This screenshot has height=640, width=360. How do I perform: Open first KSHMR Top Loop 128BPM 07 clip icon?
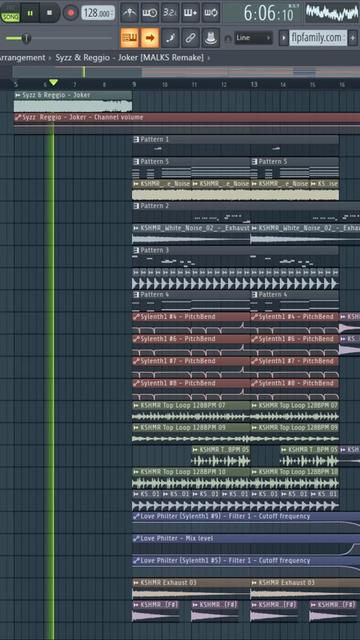point(136,405)
